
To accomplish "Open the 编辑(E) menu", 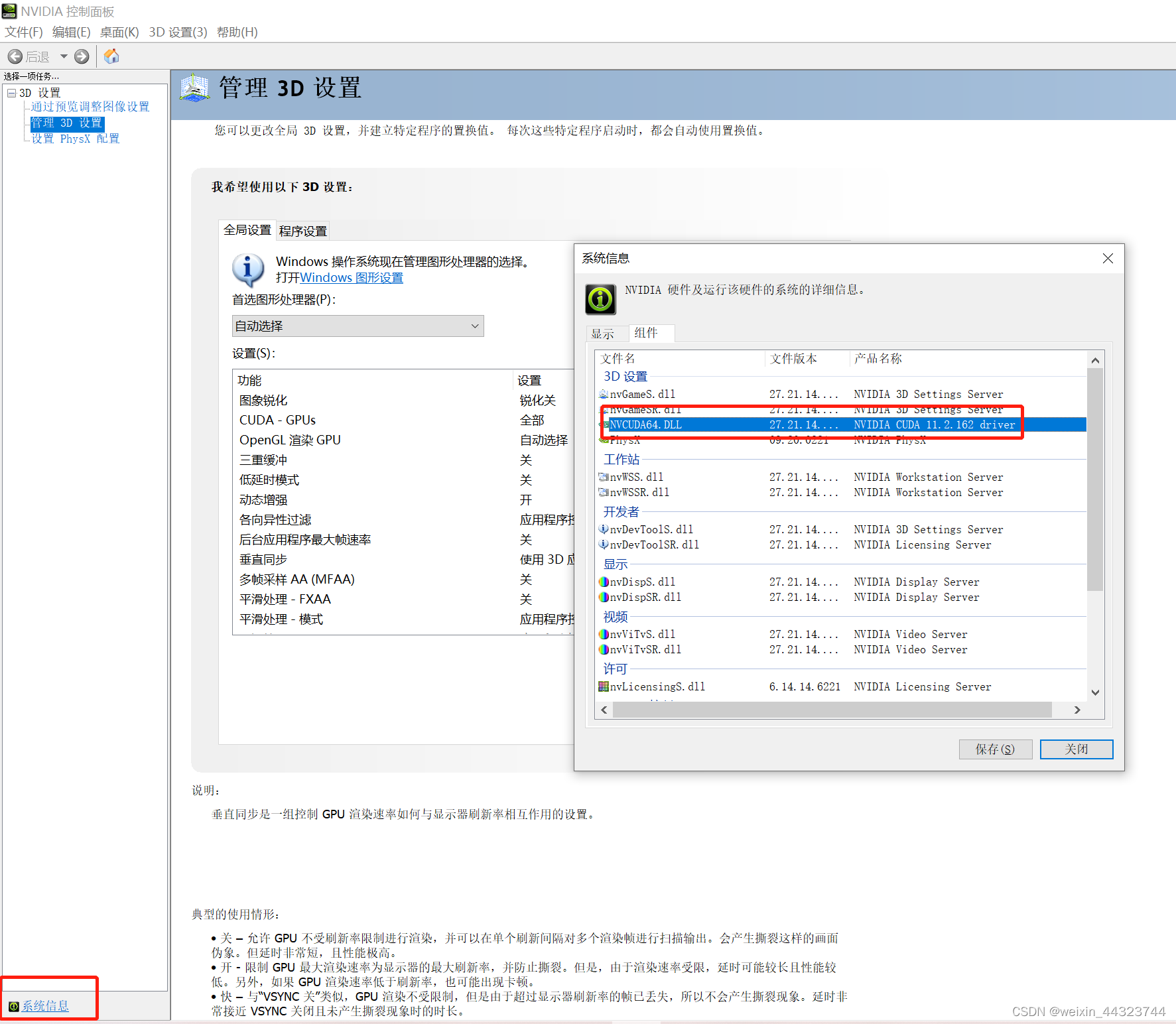I will (x=71, y=32).
